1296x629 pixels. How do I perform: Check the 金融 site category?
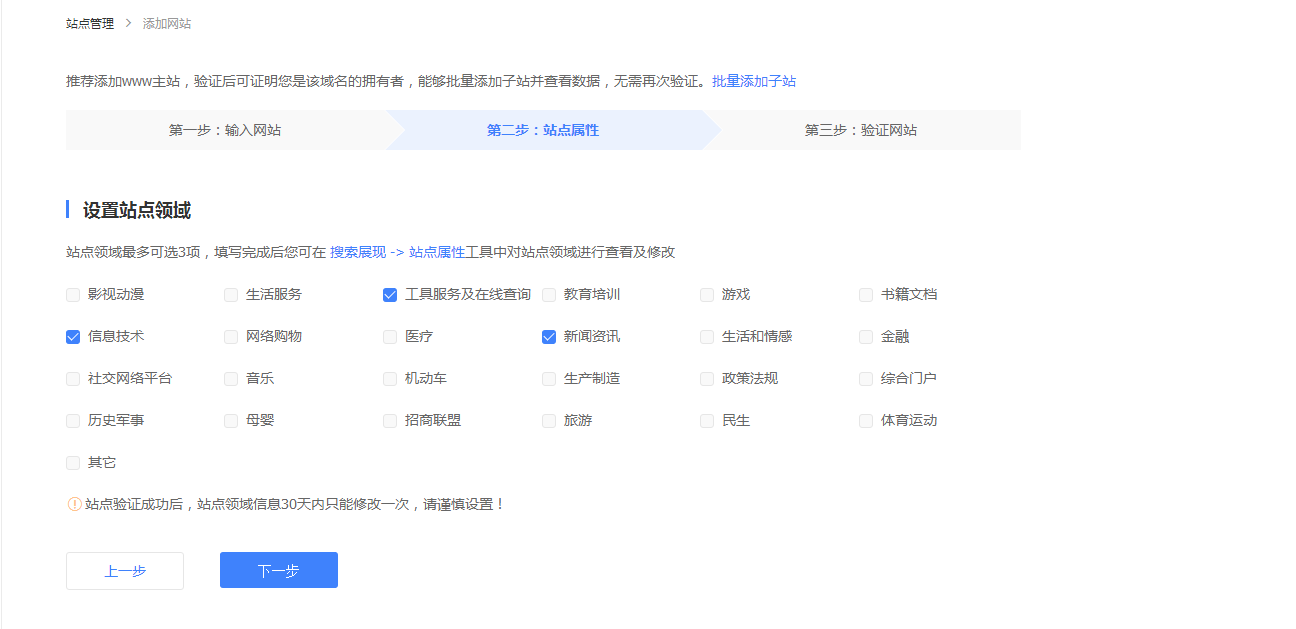point(865,336)
